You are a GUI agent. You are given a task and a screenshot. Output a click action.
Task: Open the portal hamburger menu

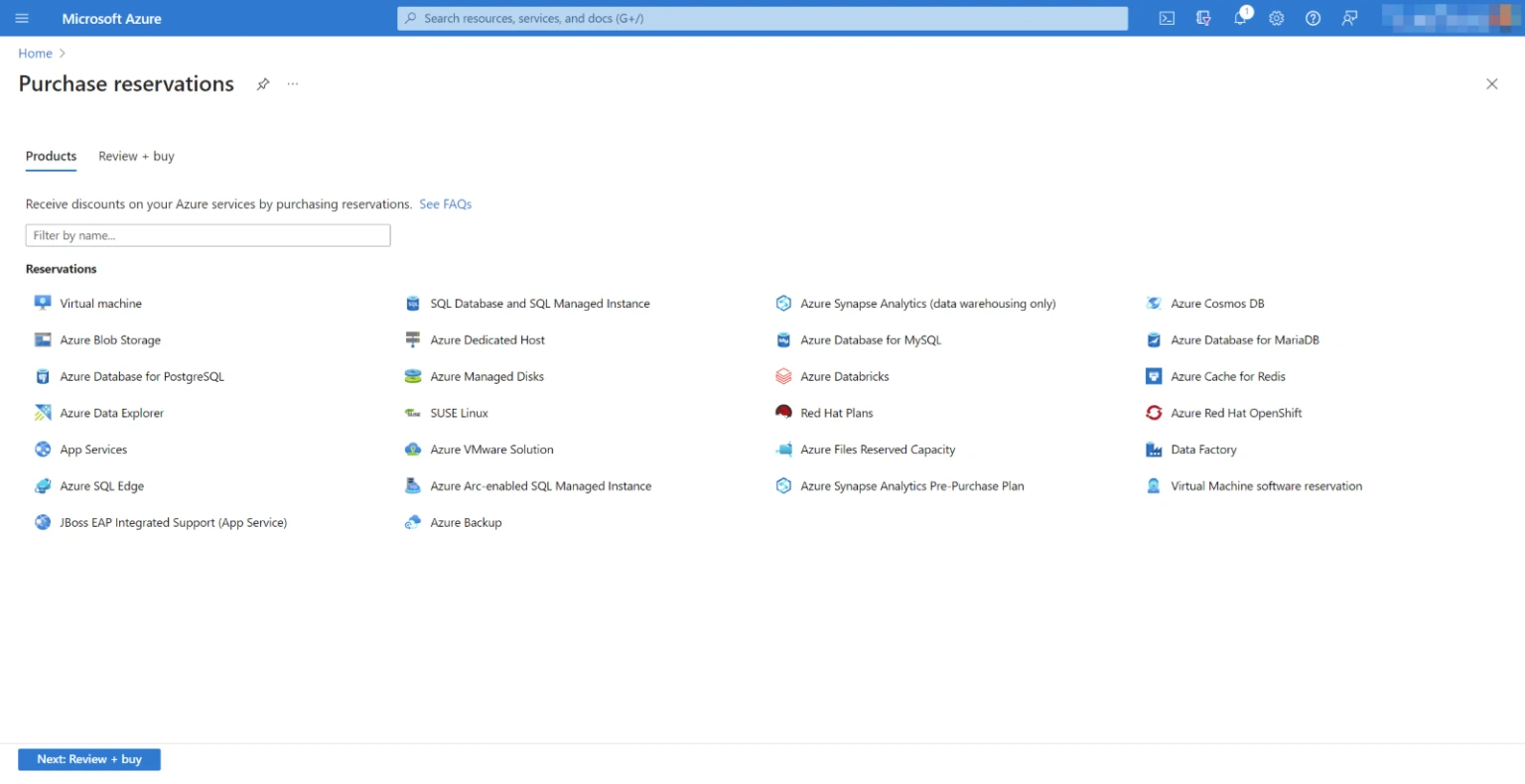(21, 18)
